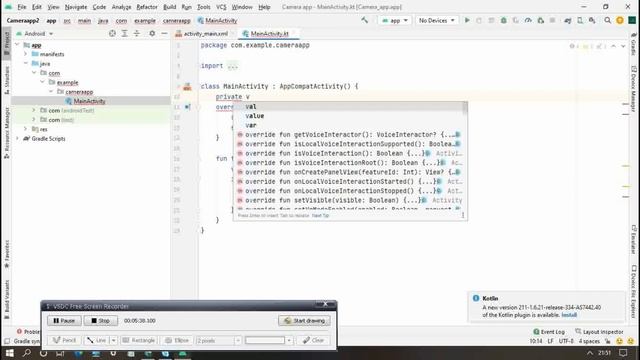The width and height of the screenshot is (640, 360).
Task: Open the app run configuration dropdown
Action: click(x=394, y=20)
